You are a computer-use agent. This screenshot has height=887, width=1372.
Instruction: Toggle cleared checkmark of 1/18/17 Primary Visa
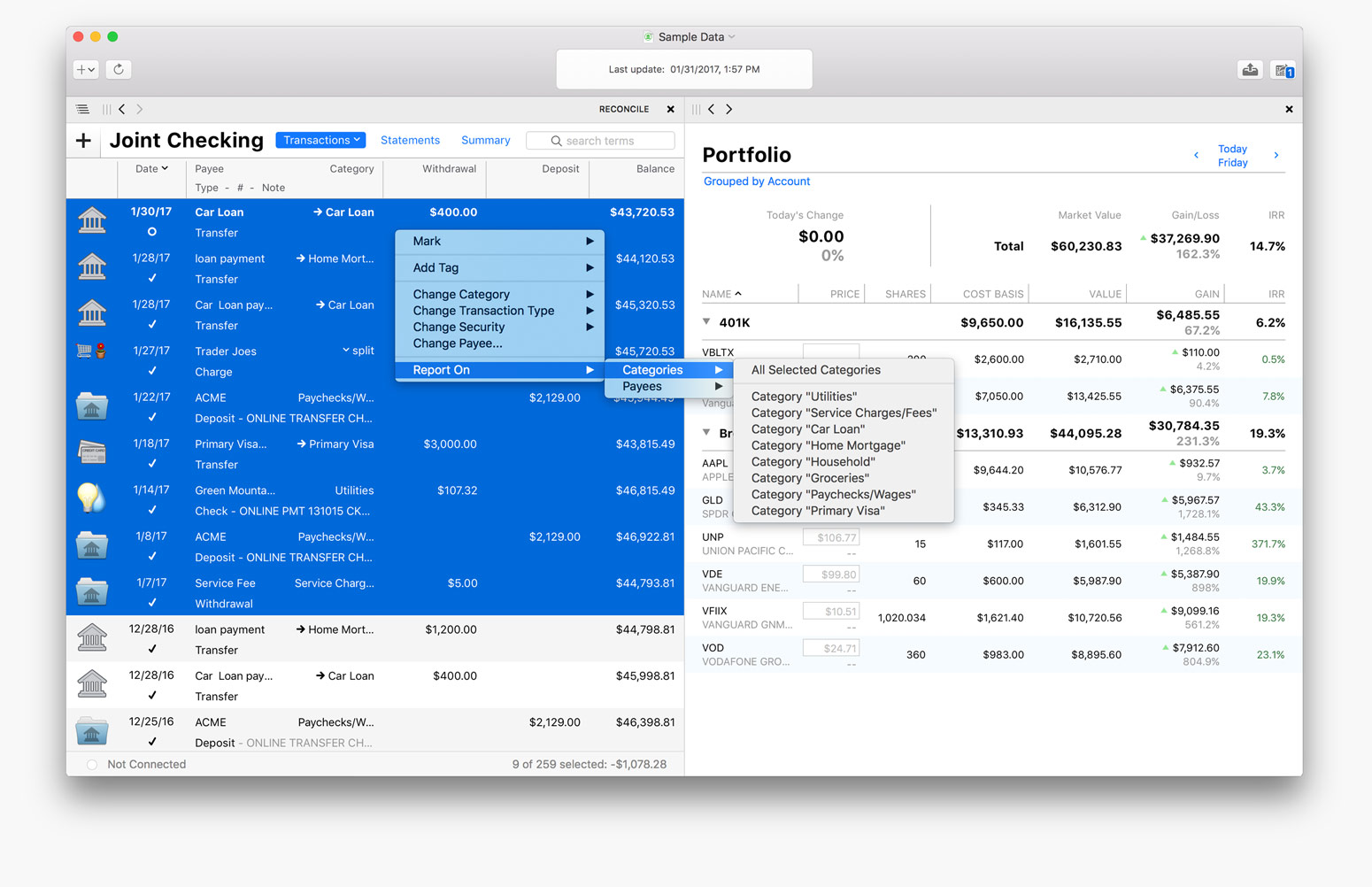(x=151, y=464)
